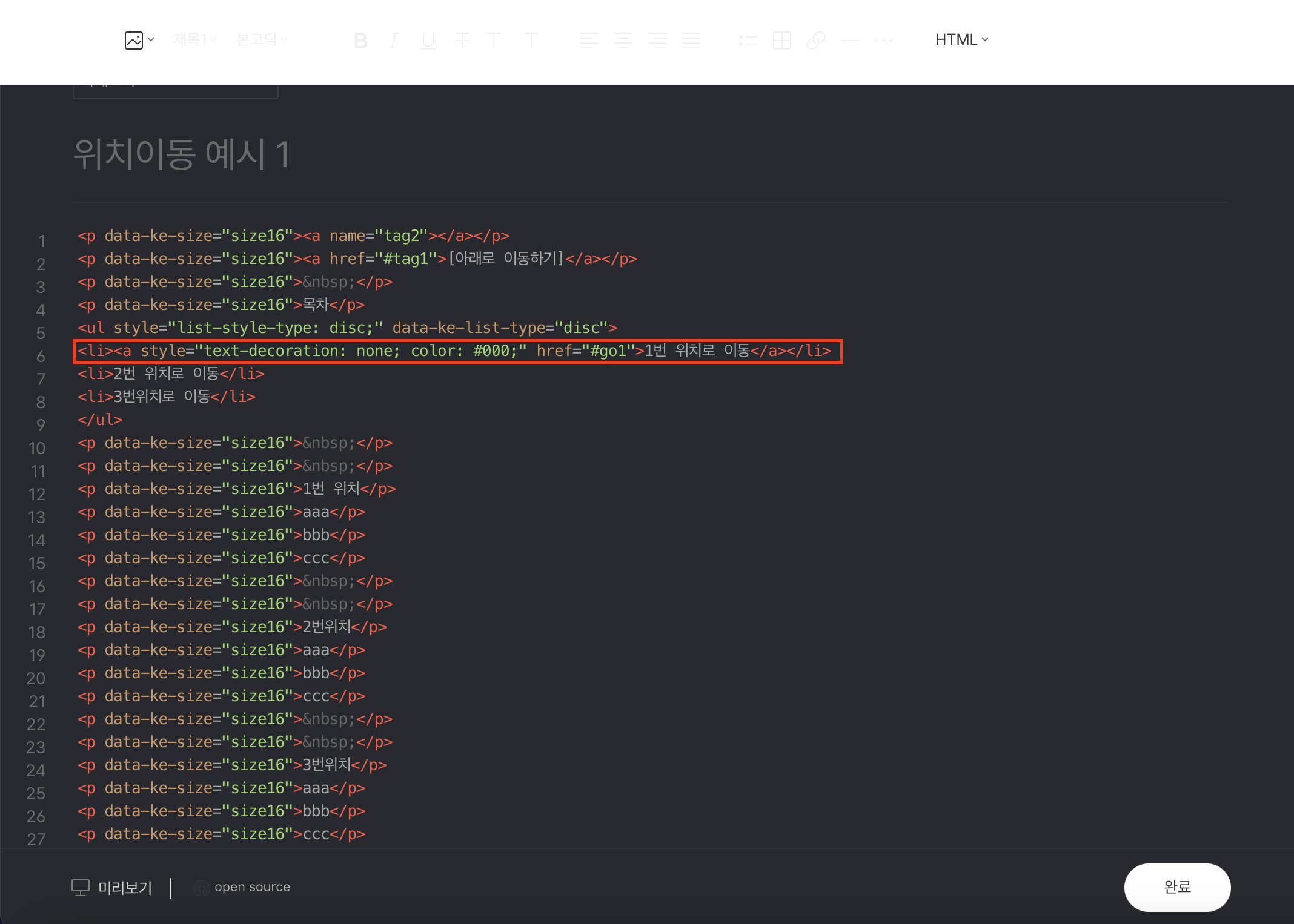Click the 완료 button

(x=1176, y=887)
